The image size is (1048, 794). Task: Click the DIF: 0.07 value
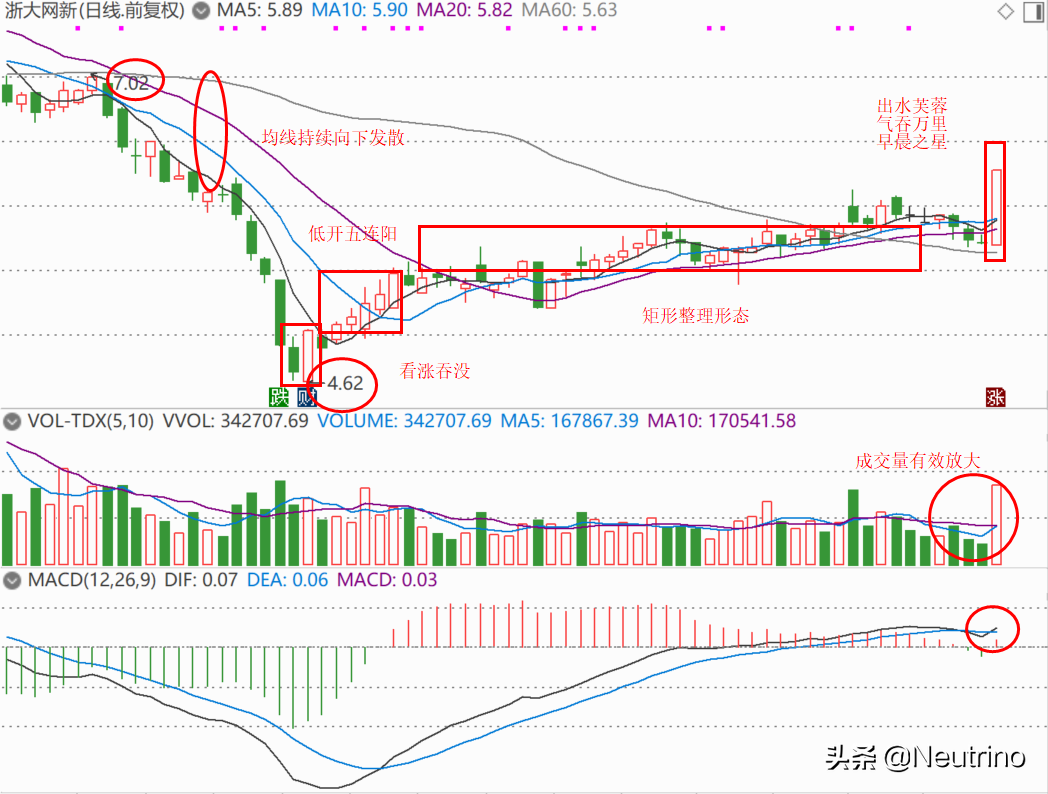(x=201, y=580)
